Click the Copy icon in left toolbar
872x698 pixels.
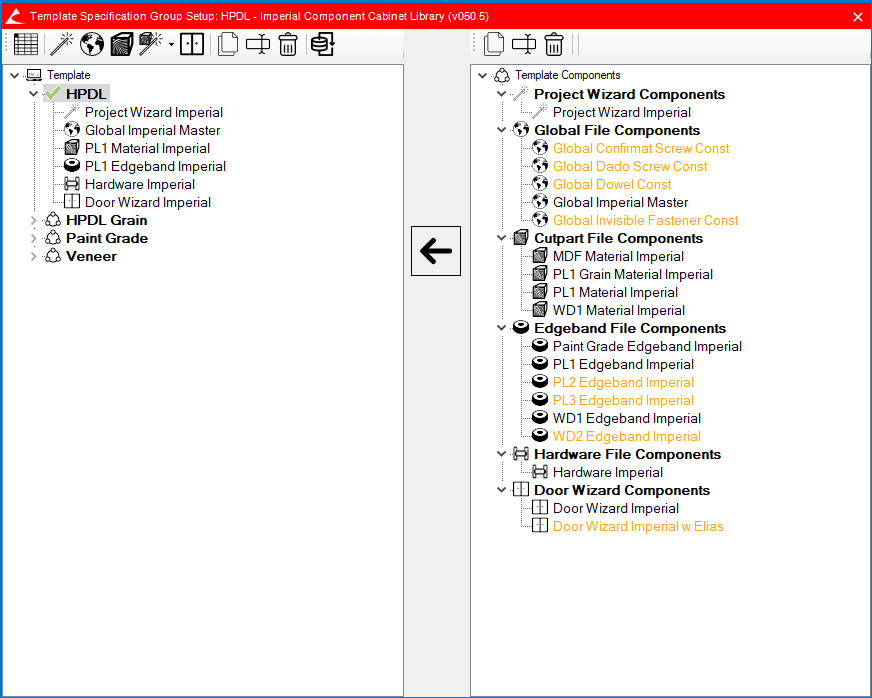point(227,44)
